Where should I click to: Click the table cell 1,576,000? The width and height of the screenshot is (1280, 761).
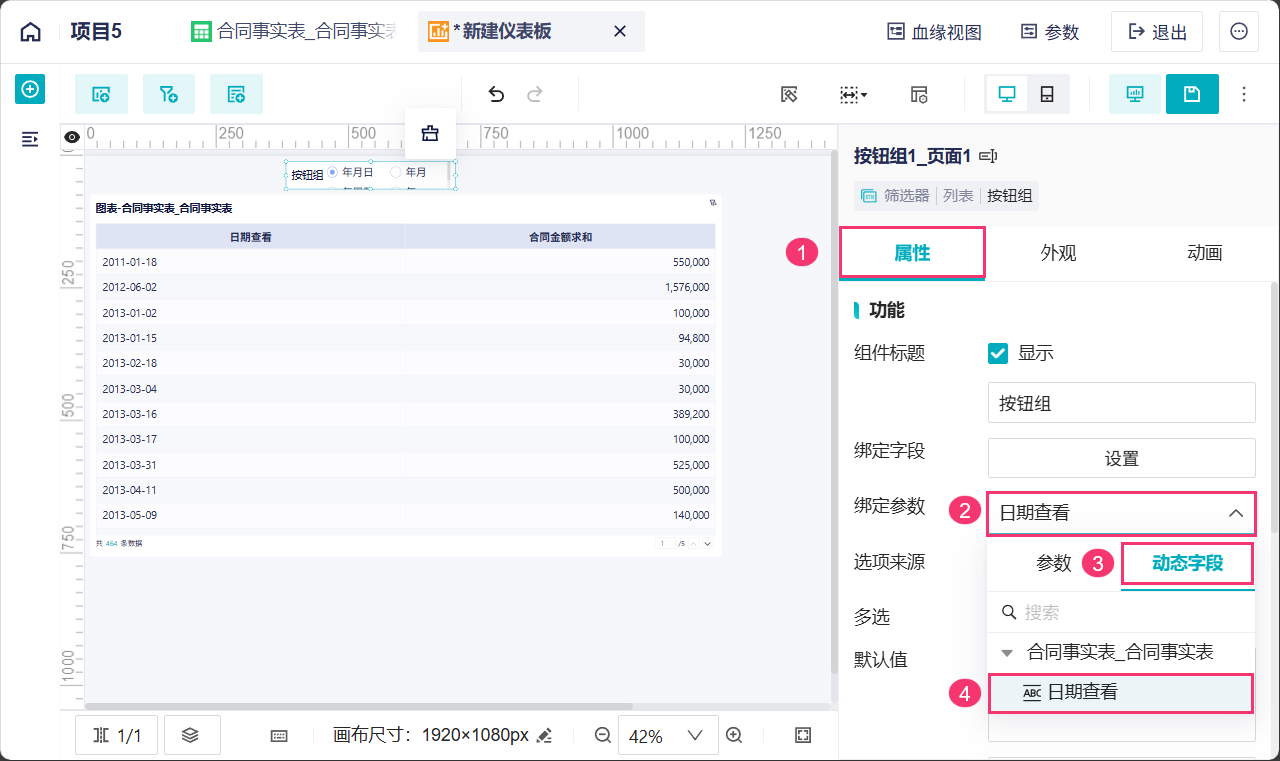687,287
